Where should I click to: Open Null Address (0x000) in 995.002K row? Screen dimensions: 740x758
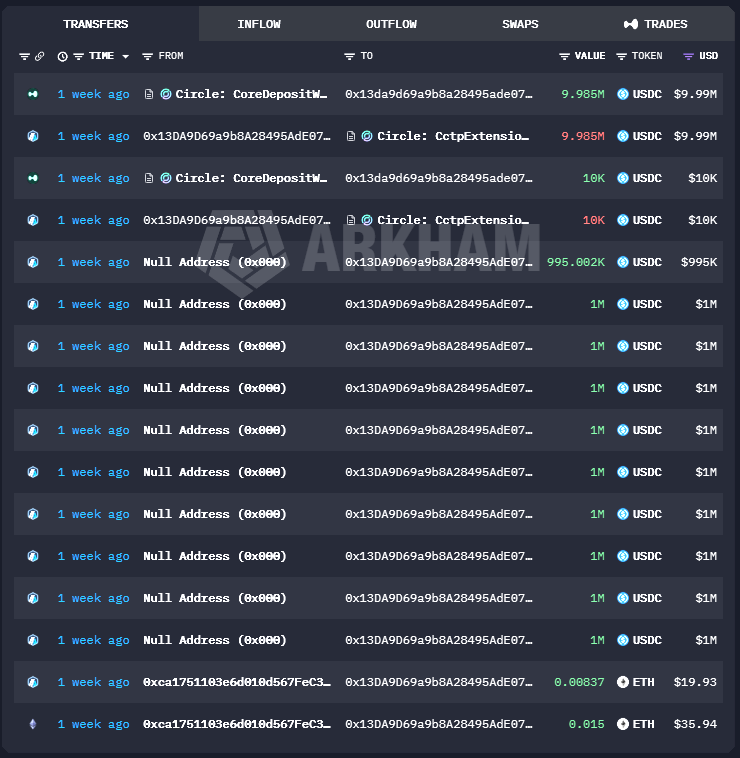(x=215, y=262)
